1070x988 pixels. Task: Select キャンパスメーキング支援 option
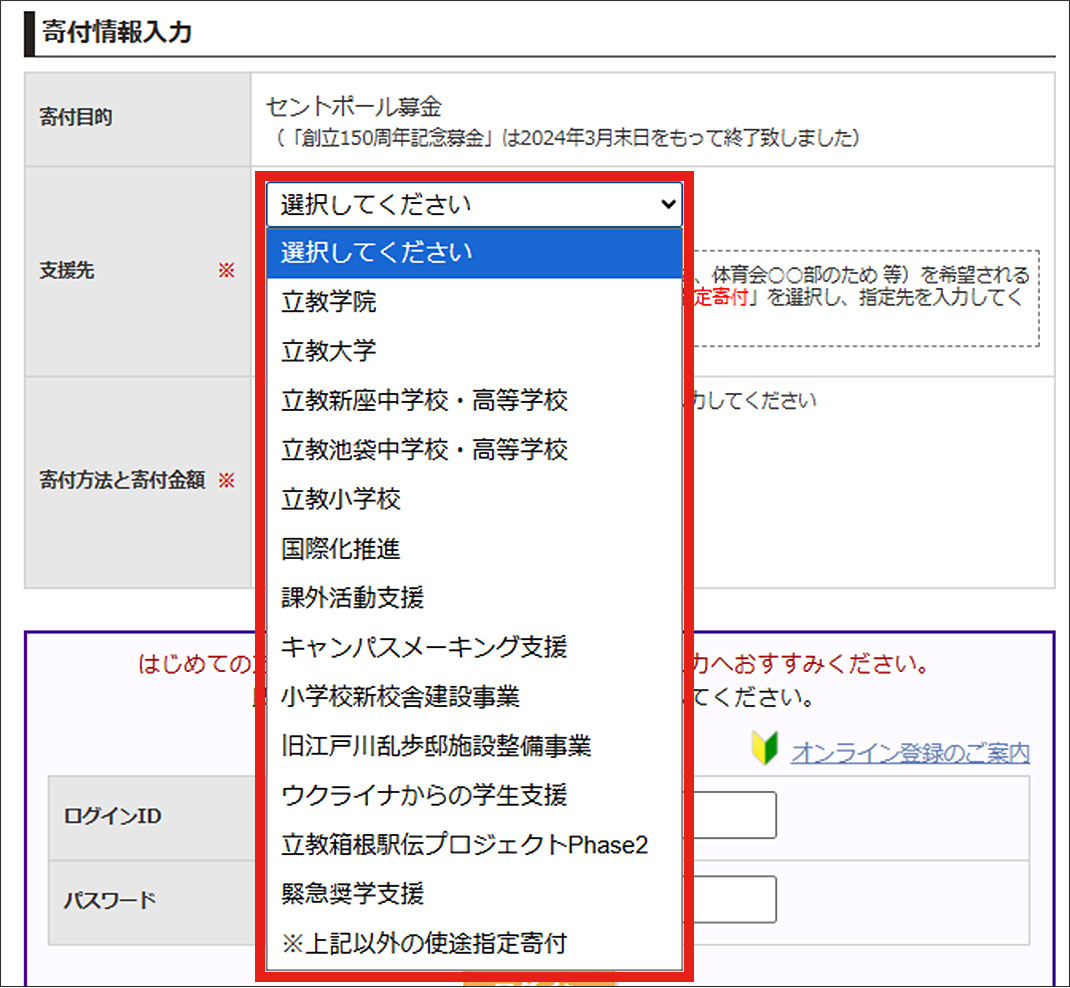point(474,647)
